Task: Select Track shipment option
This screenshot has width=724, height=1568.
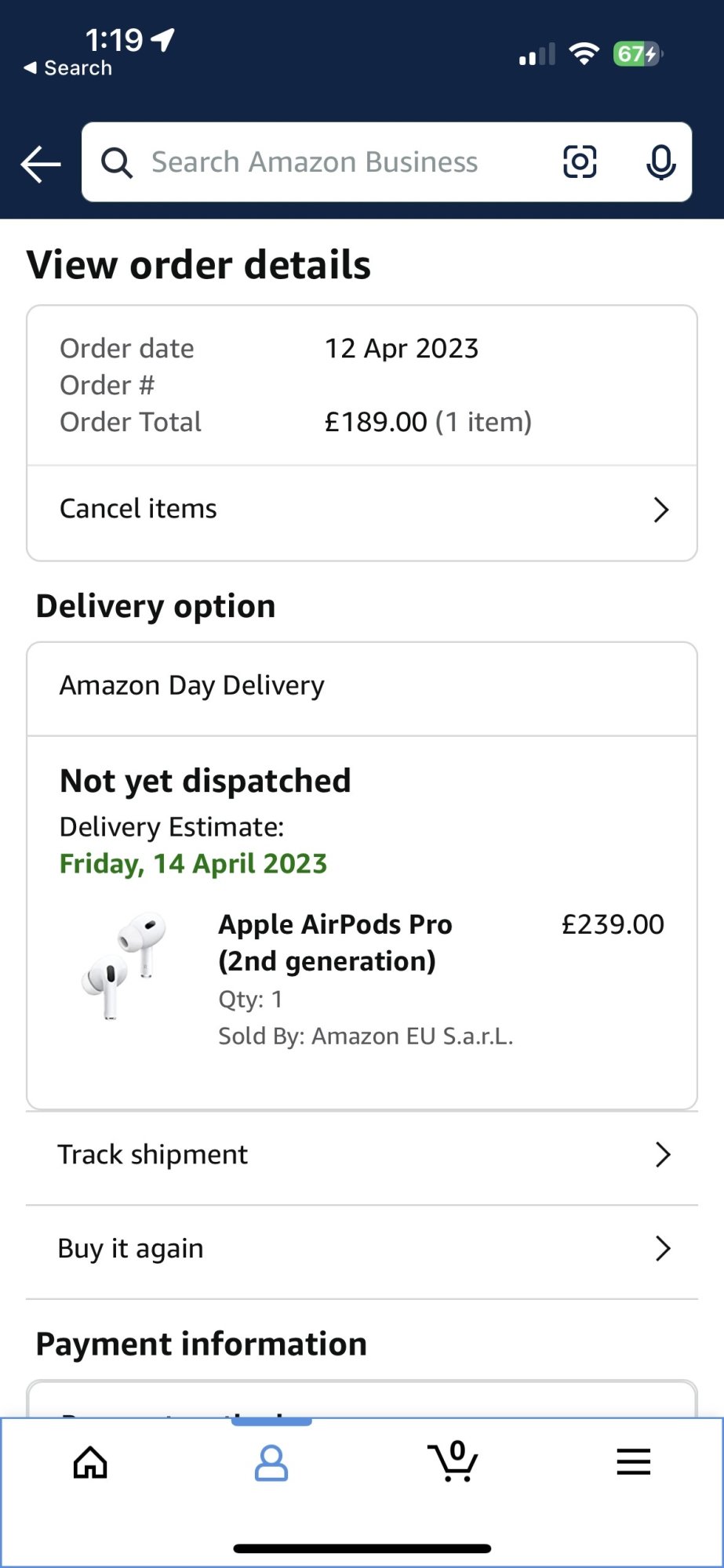Action: (x=153, y=1155)
